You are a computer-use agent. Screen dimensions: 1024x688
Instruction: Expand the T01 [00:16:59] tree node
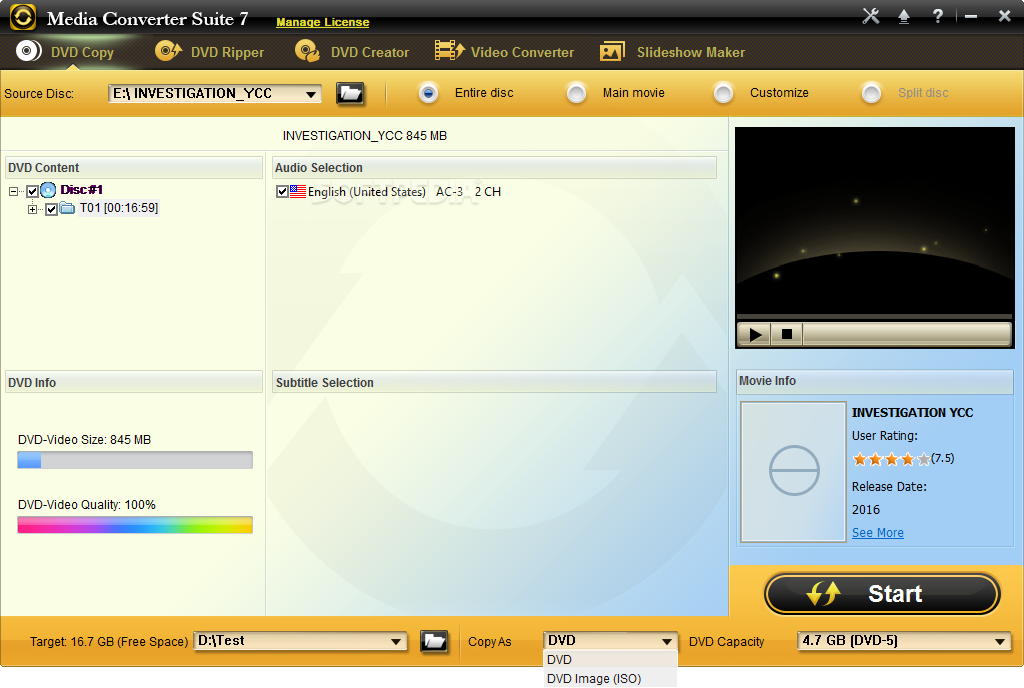pos(32,210)
